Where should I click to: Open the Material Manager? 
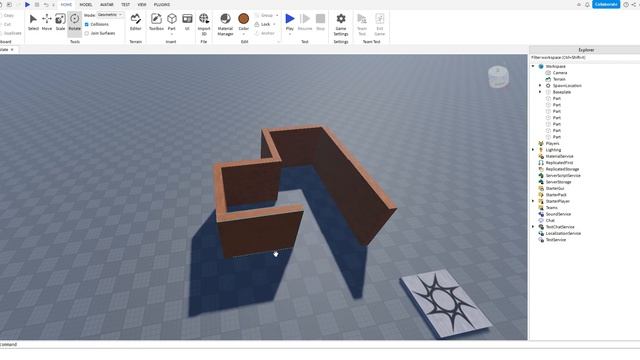point(225,24)
